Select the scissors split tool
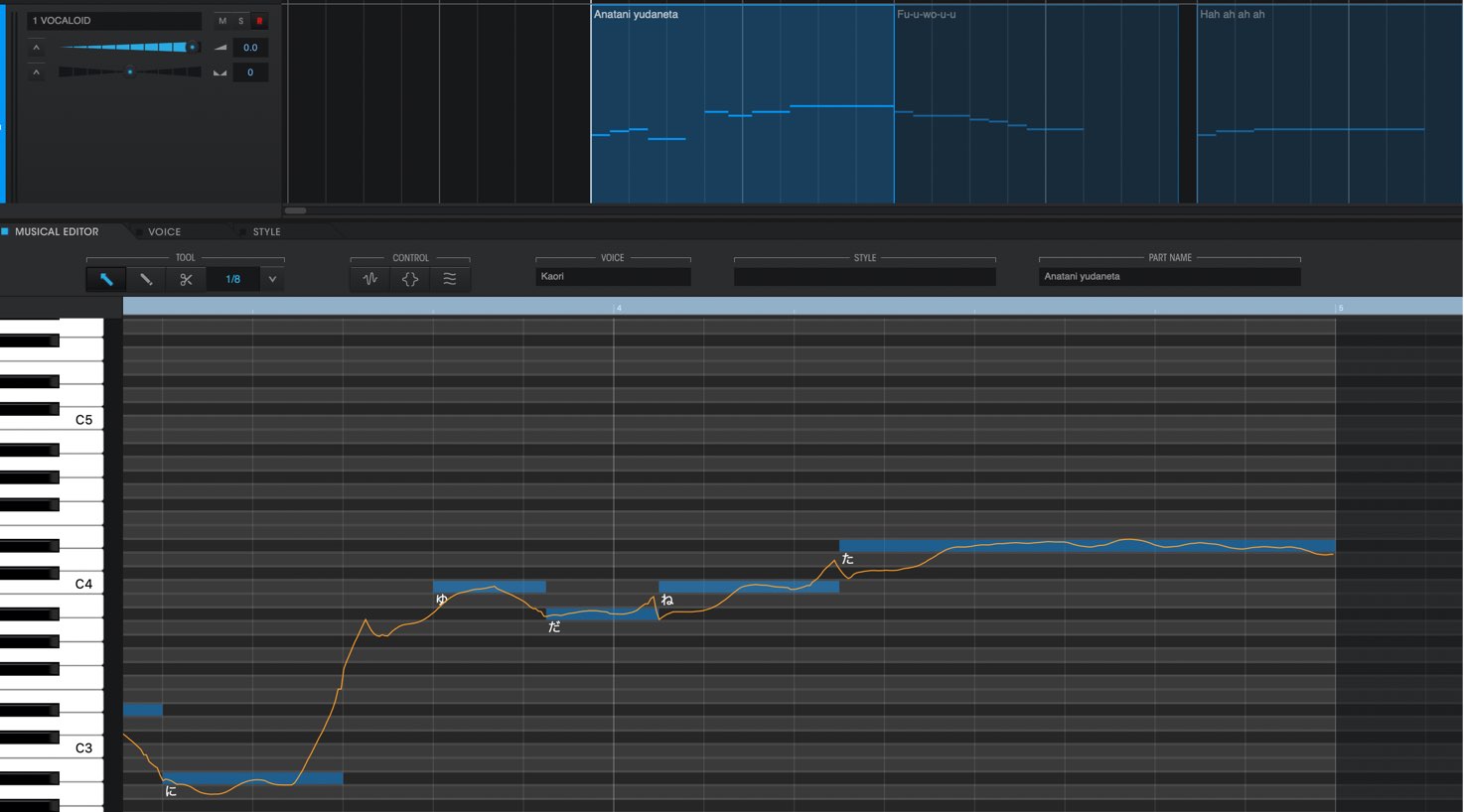Viewport: 1464px width, 812px height. [x=186, y=280]
